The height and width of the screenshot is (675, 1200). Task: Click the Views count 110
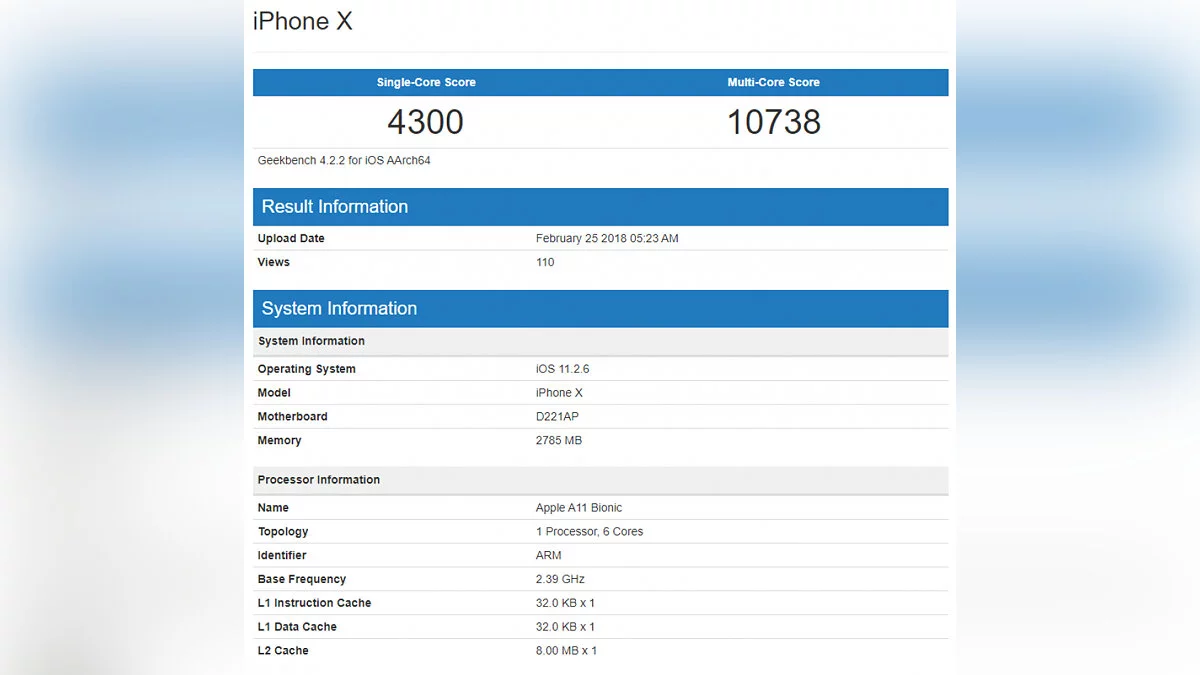tap(545, 263)
